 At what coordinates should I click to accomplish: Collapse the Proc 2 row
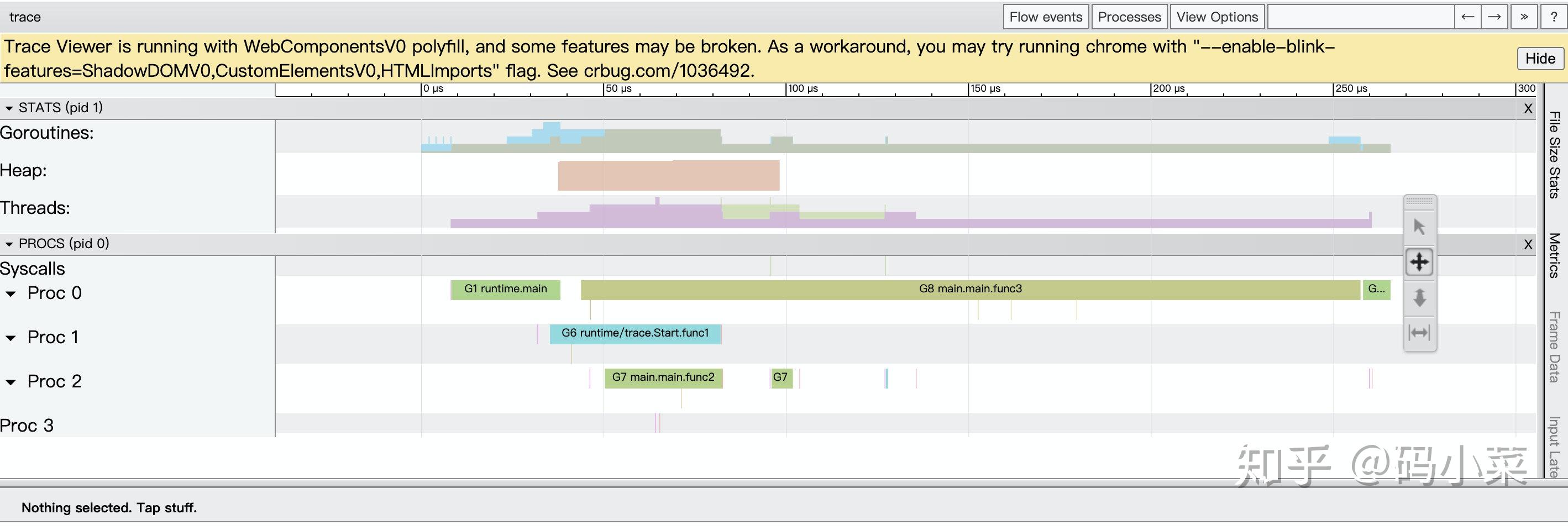point(11,382)
